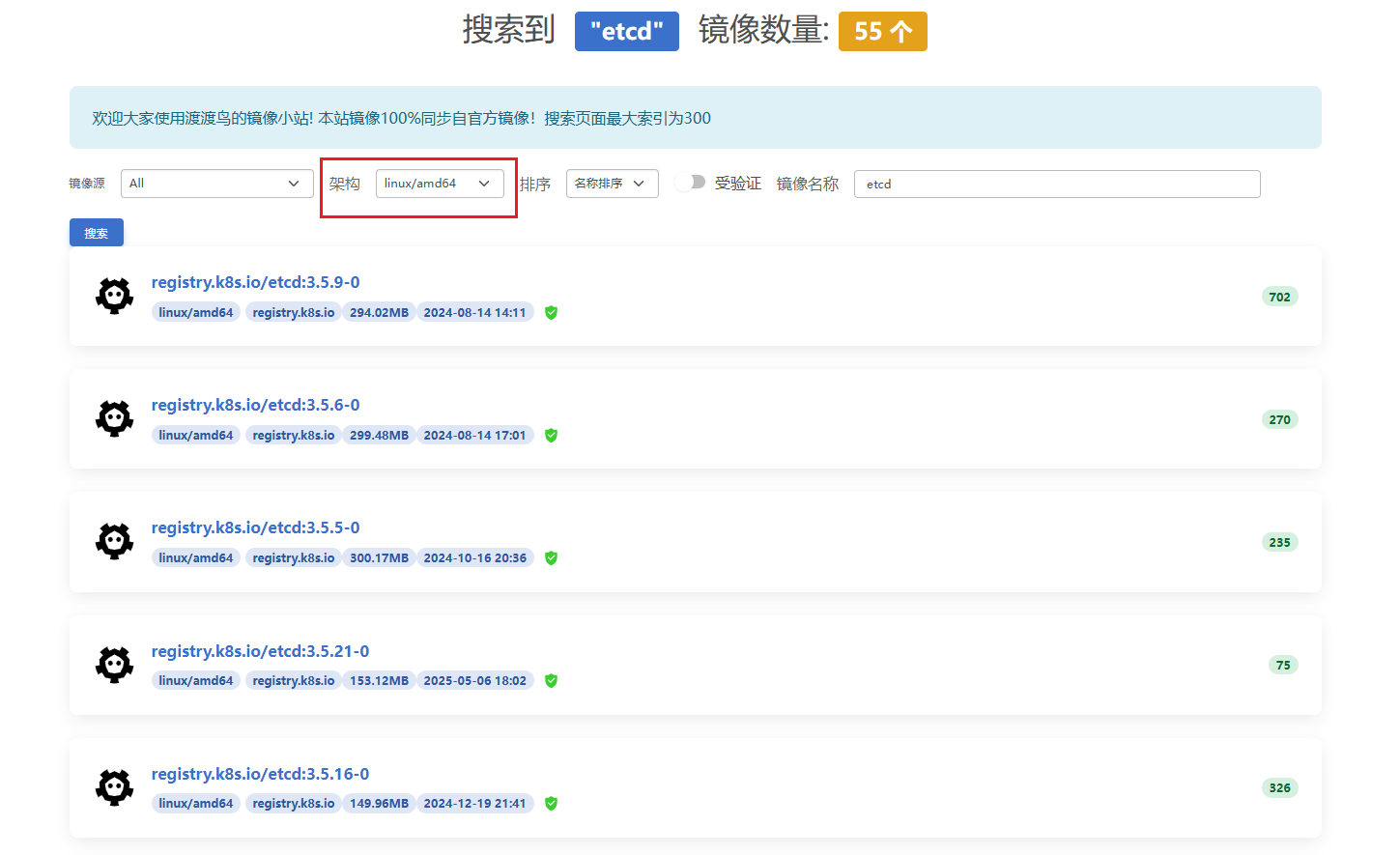Click the 2024-08-14 17:01 date tag

(x=475, y=435)
